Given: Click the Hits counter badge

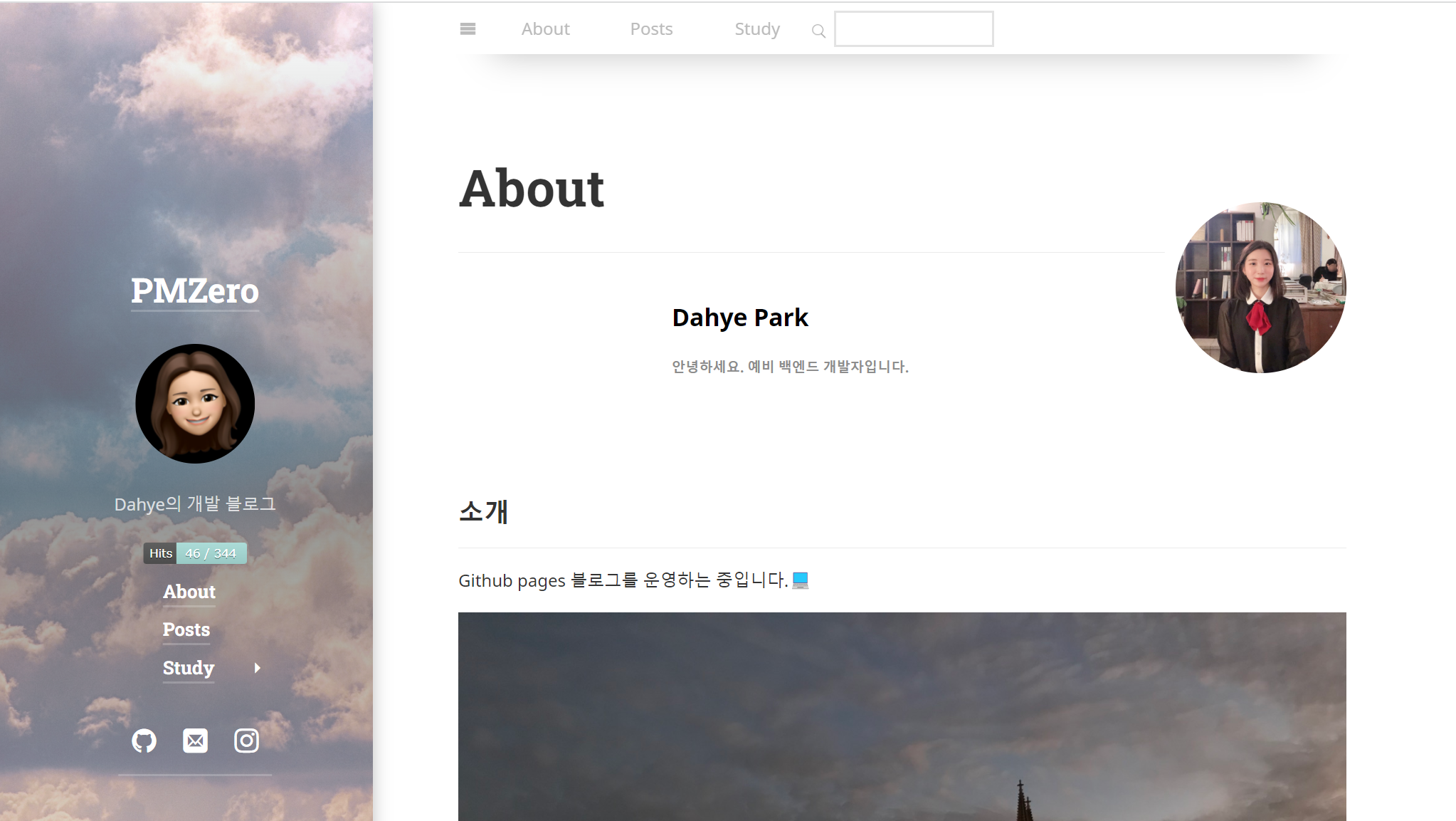Looking at the screenshot, I should point(195,553).
